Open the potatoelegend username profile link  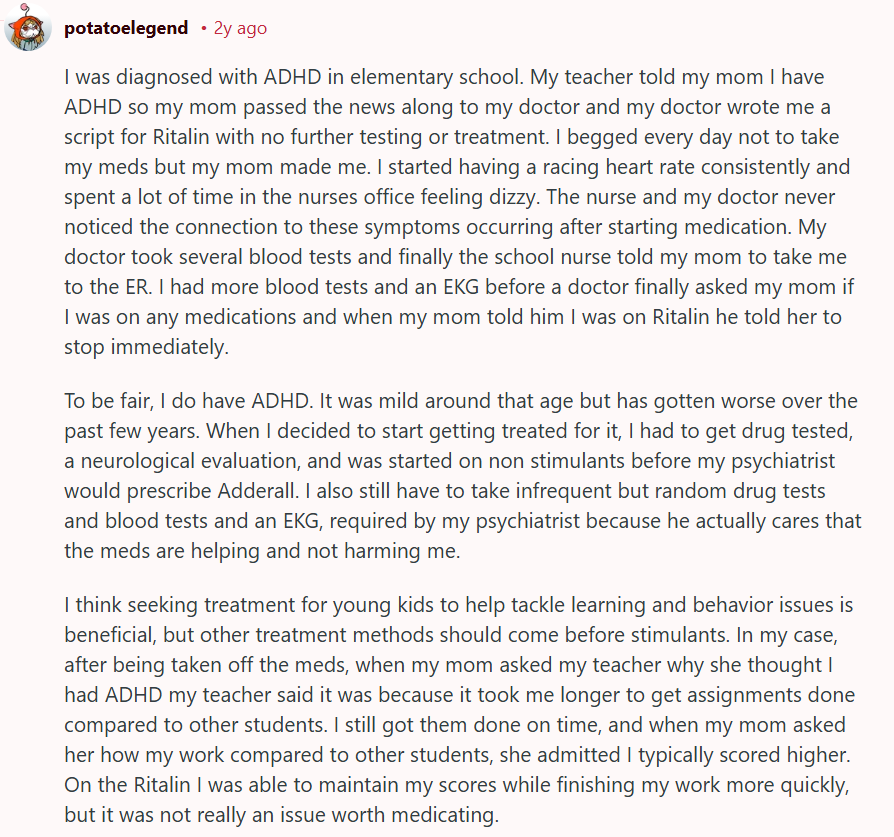[126, 28]
